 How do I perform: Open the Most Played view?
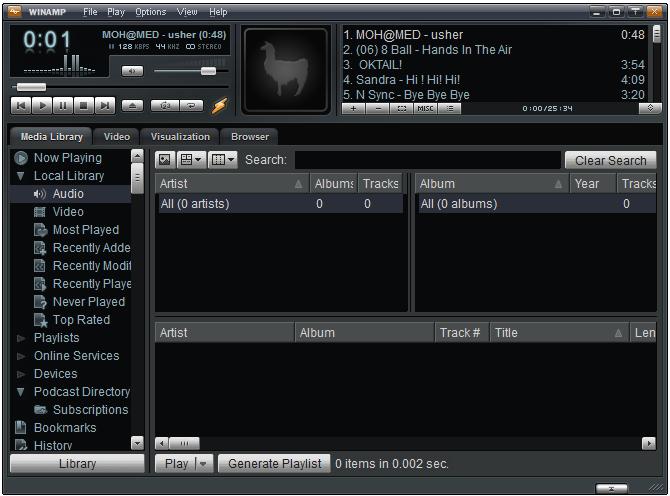tap(86, 229)
